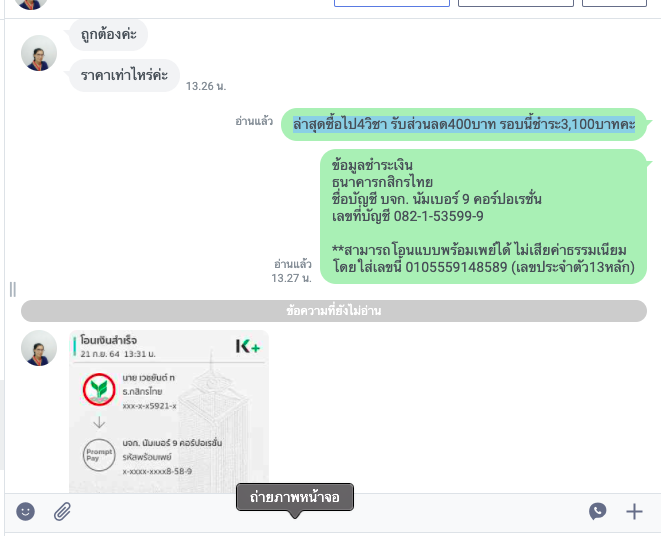Open more options with the plus icon

pyautogui.click(x=634, y=512)
